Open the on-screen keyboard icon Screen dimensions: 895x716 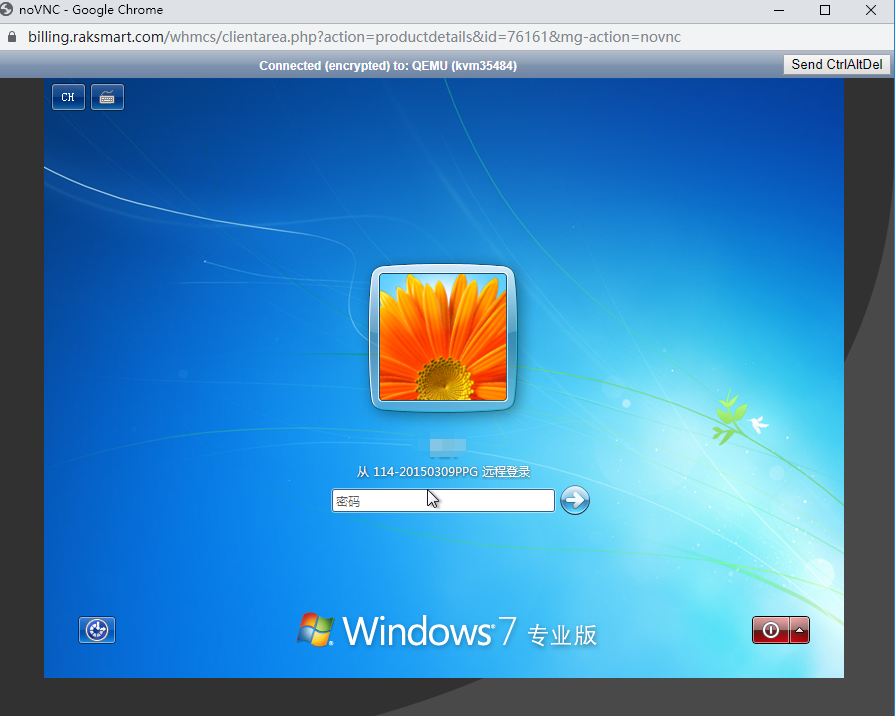106,97
